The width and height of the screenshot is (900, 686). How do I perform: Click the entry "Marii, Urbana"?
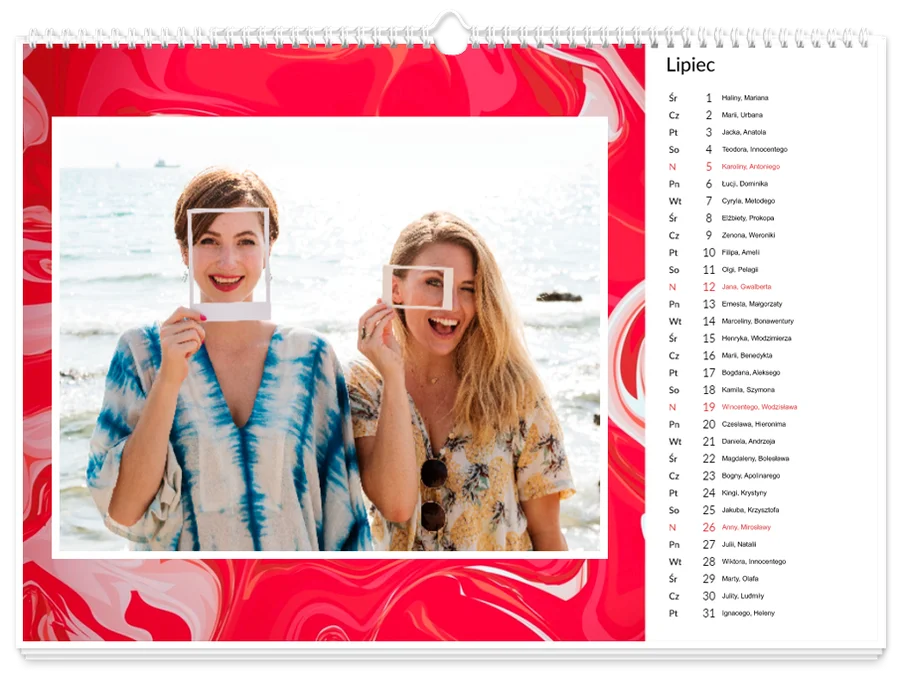point(742,115)
